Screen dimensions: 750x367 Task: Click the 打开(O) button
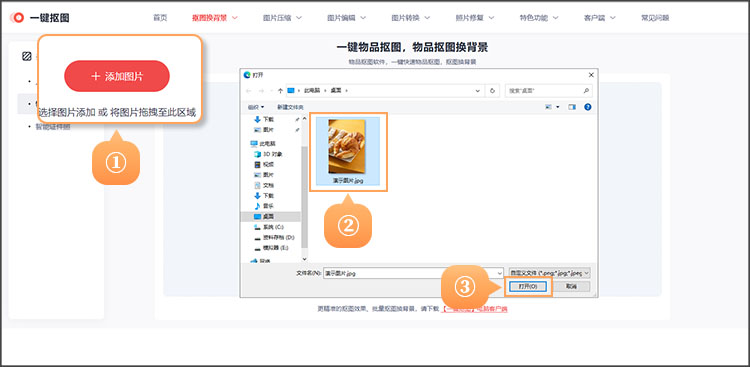(528, 286)
